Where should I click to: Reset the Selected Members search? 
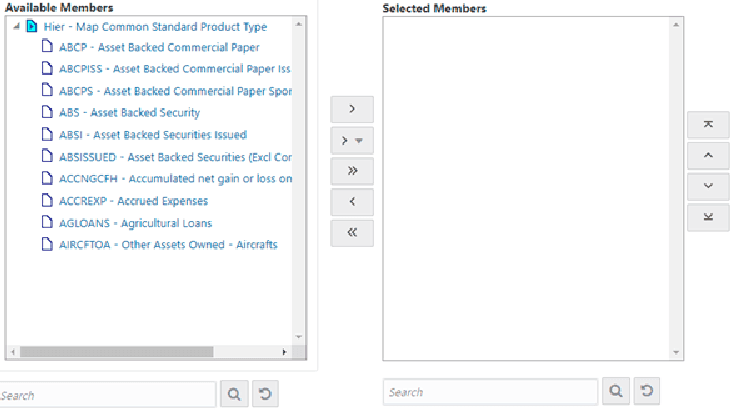647,391
